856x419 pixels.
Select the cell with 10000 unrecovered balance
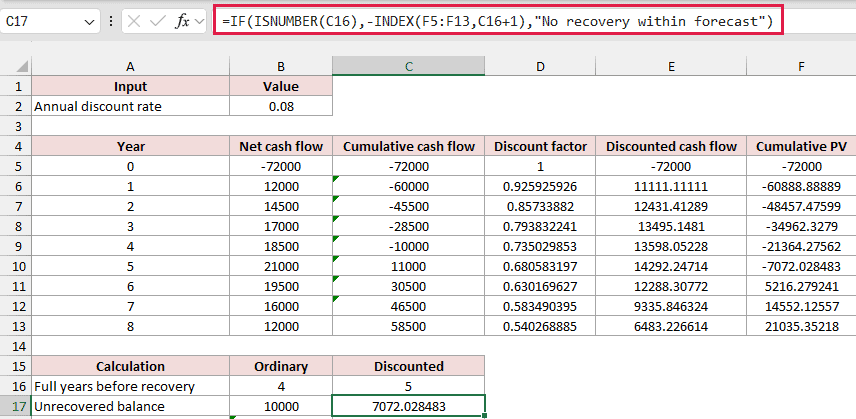(x=281, y=406)
